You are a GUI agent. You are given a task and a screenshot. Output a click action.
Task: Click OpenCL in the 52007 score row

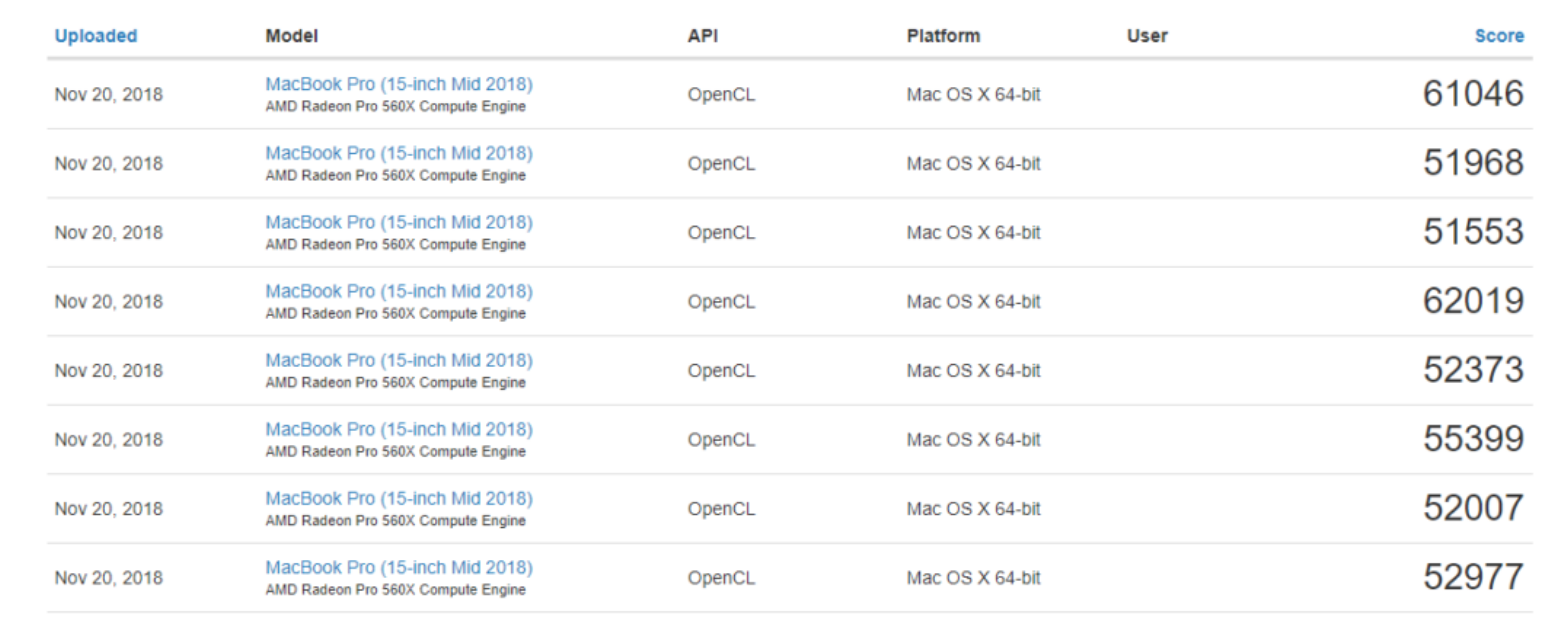pyautogui.click(x=721, y=509)
